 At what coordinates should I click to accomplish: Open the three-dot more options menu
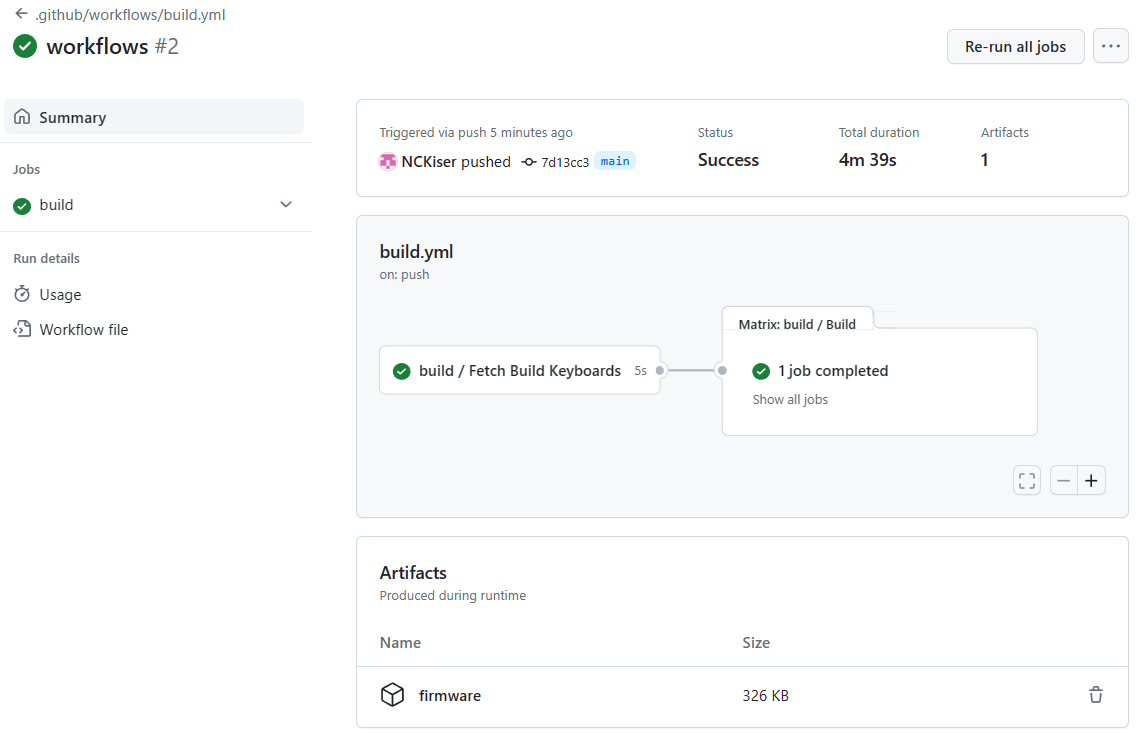click(1110, 46)
